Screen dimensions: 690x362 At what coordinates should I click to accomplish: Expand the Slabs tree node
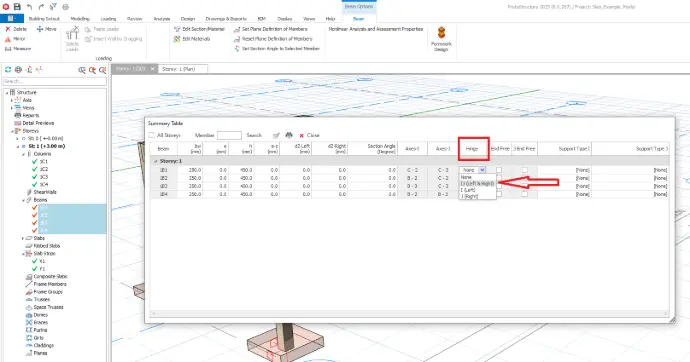23,238
